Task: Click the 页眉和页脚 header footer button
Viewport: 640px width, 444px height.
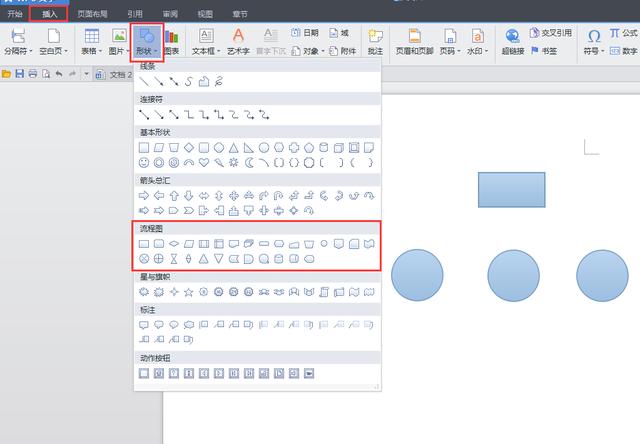Action: (x=415, y=41)
